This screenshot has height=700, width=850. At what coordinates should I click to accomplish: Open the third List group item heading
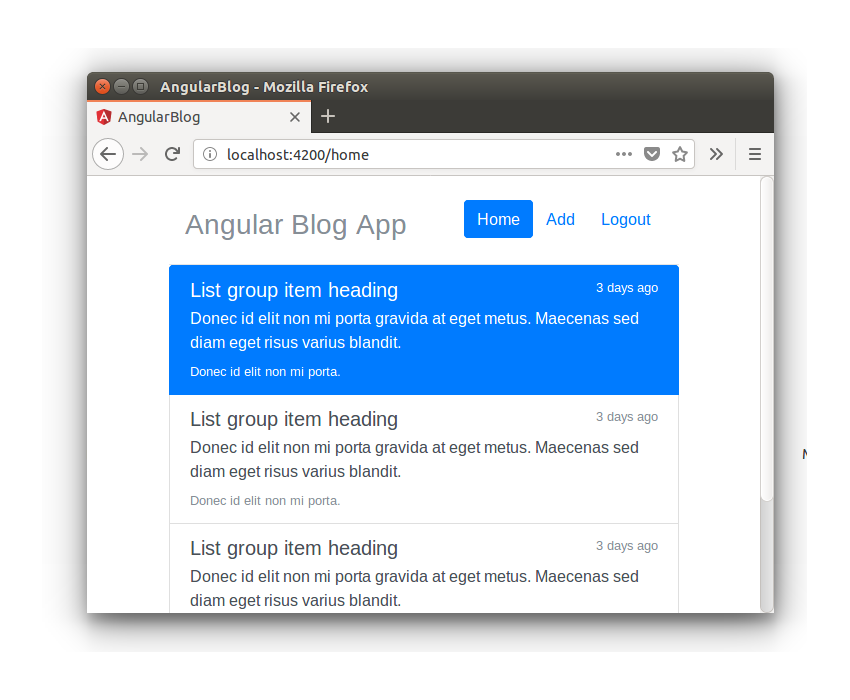coord(294,548)
